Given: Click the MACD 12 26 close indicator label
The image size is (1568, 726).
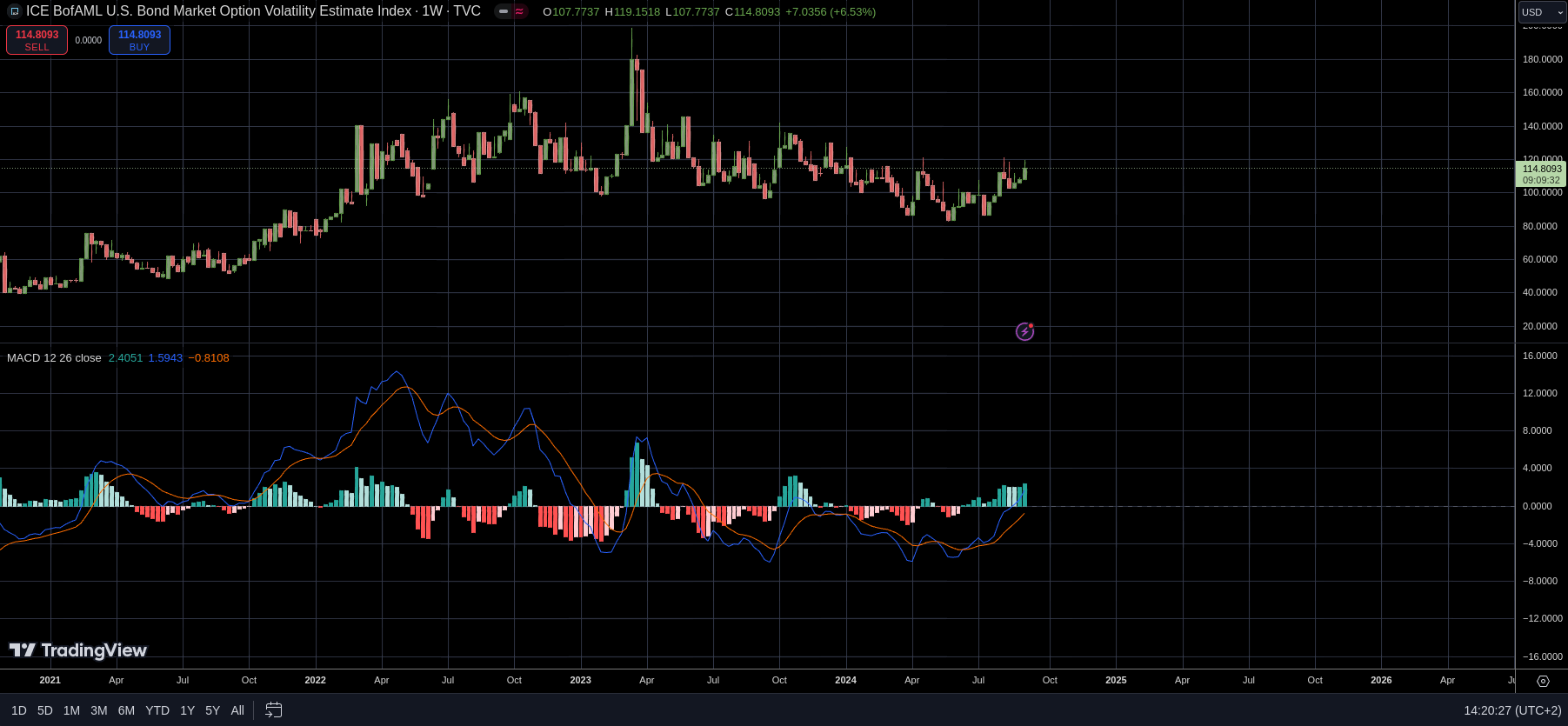Looking at the screenshot, I should point(54,358).
